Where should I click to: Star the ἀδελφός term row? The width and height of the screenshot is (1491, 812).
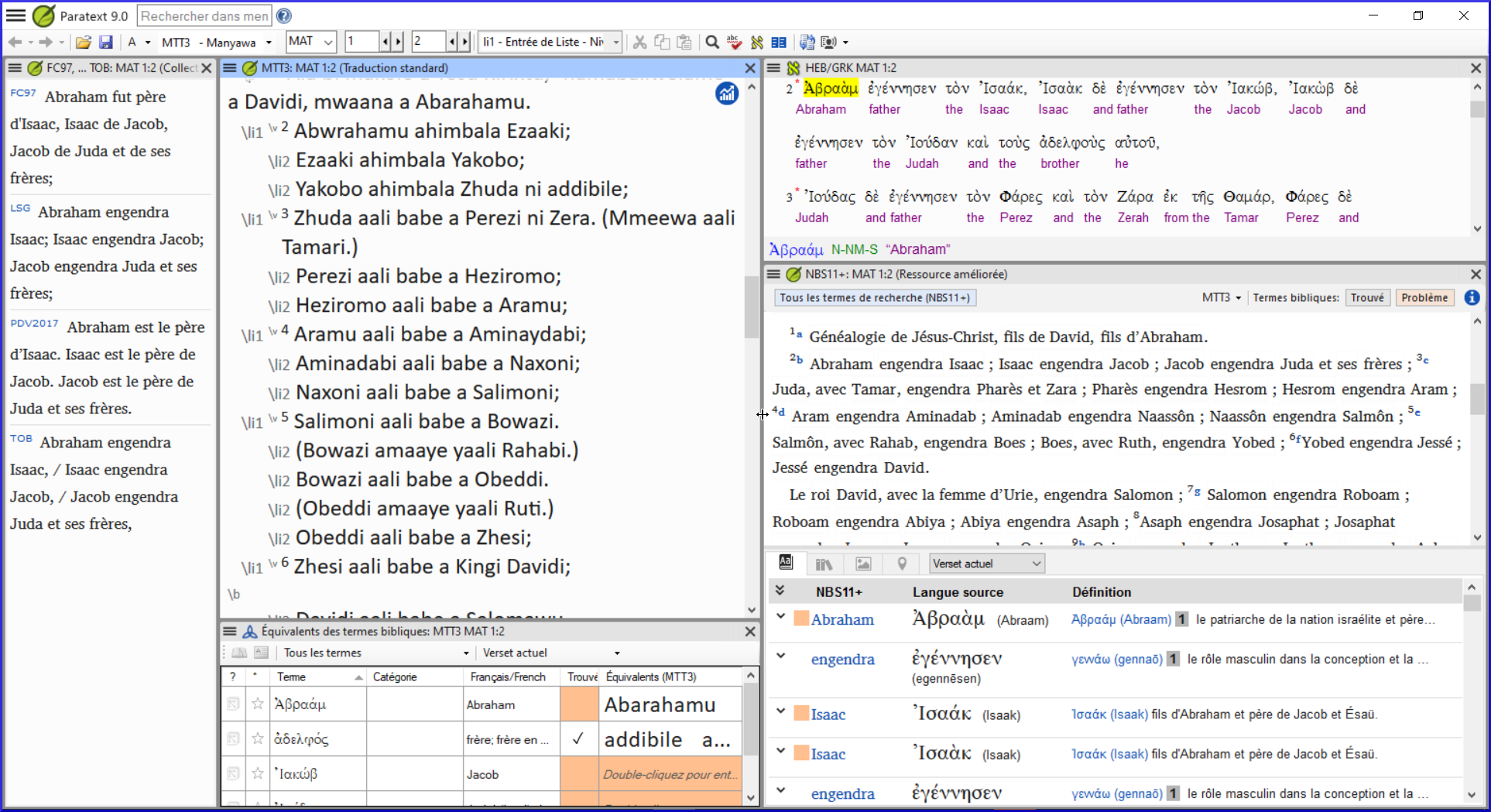pyautogui.click(x=258, y=738)
